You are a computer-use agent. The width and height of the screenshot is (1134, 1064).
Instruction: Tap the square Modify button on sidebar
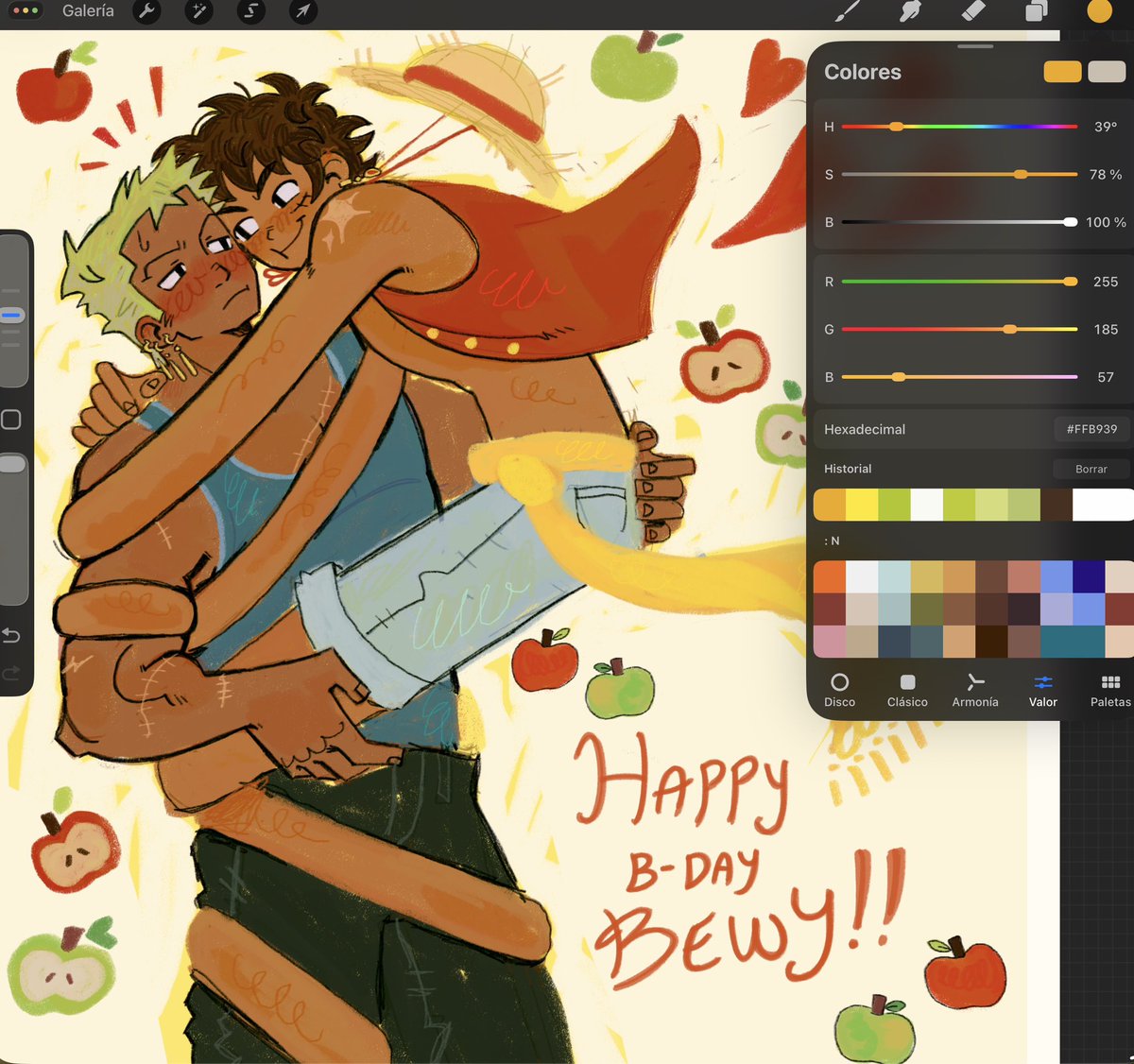[11, 420]
